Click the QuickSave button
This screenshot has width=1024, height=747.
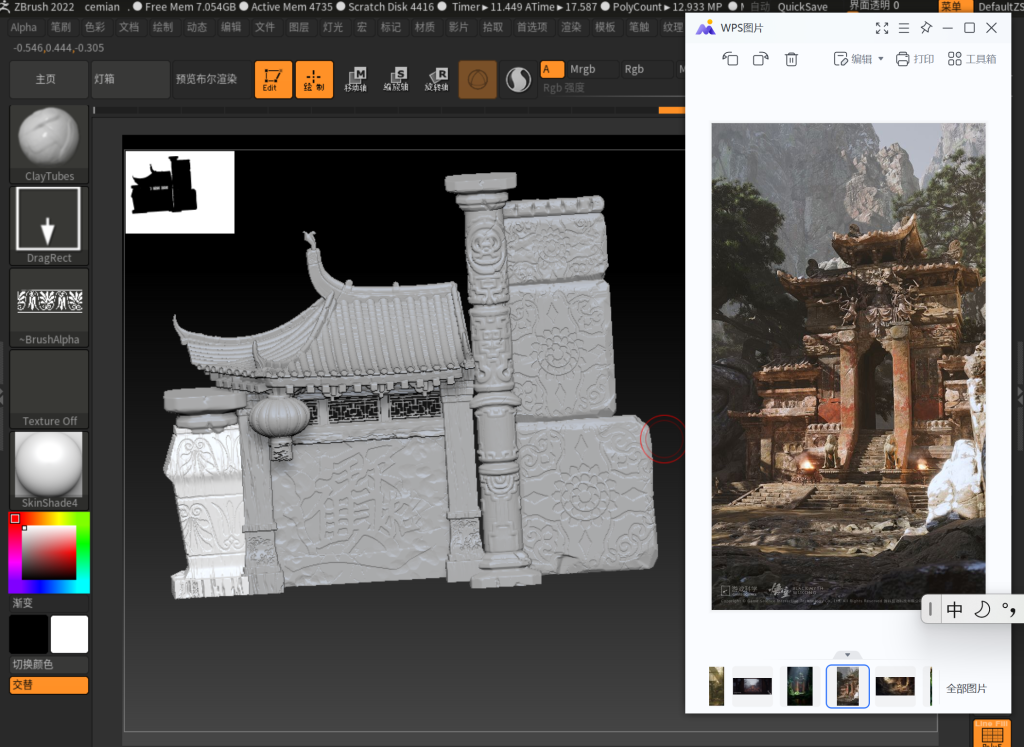[803, 7]
